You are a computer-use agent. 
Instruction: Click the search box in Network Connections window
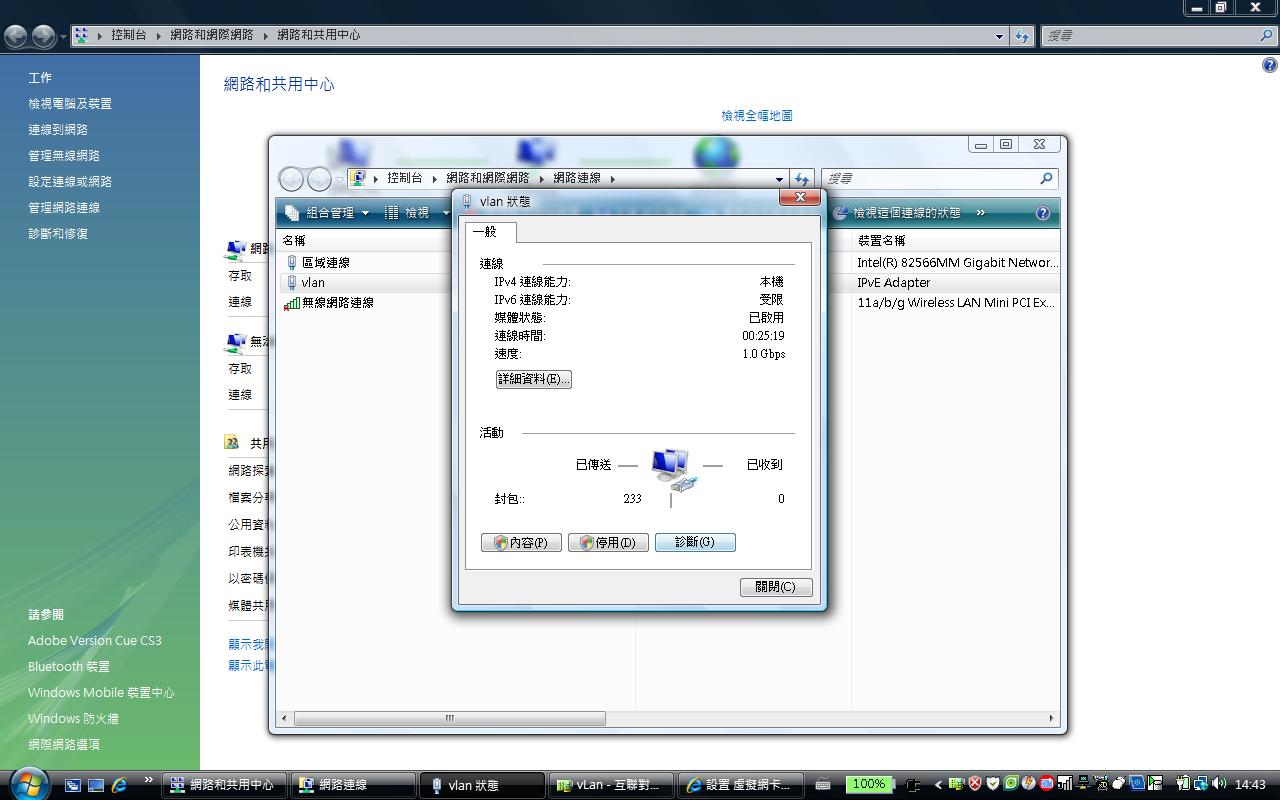click(x=930, y=179)
